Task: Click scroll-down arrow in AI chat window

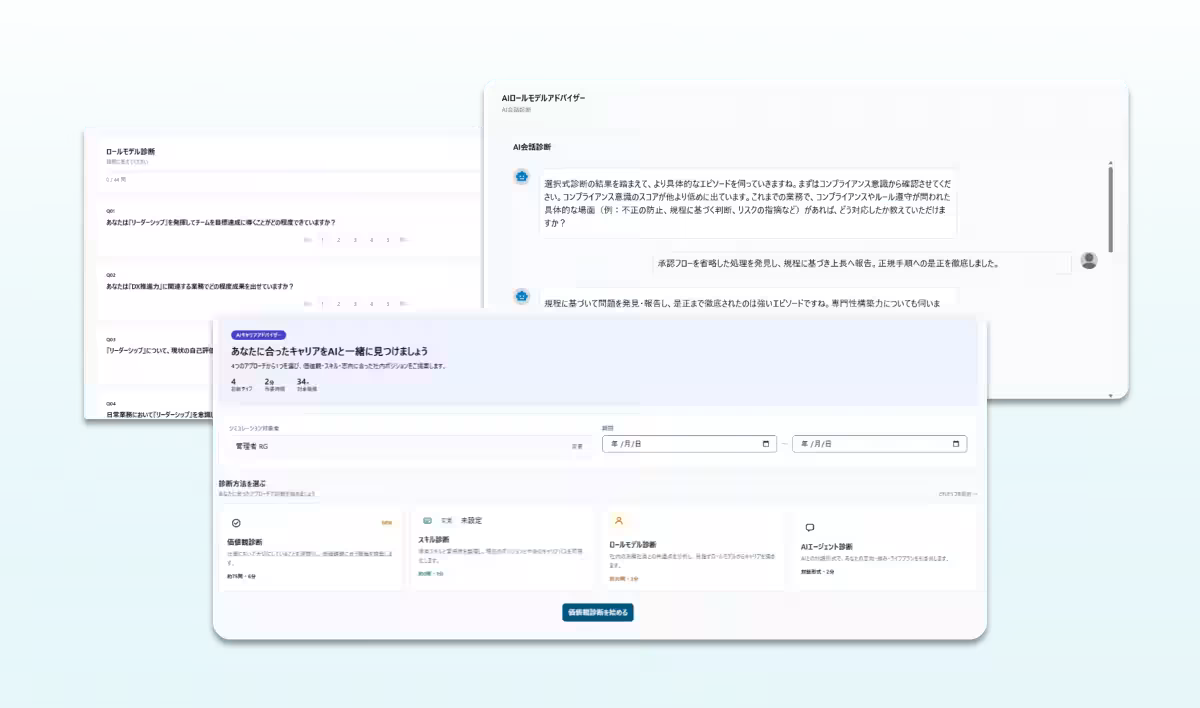Action: [x=1110, y=395]
